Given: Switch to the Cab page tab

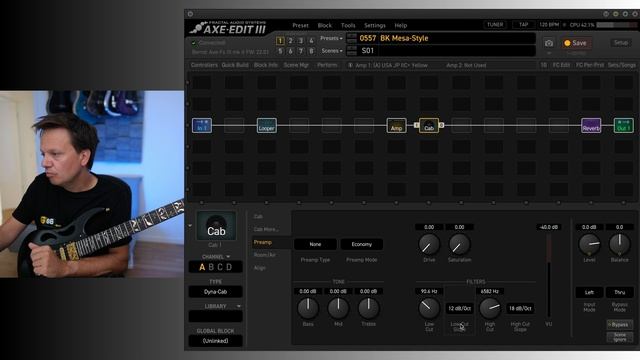Looking at the screenshot, I should (258, 216).
